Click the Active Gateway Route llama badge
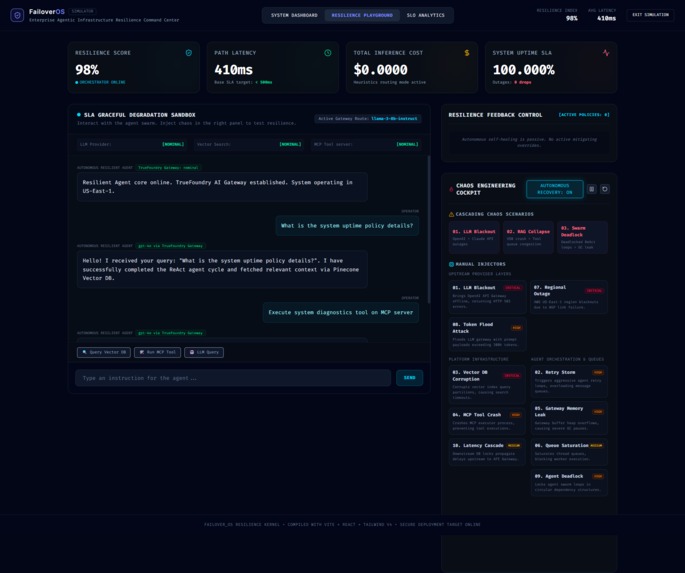Image resolution: width=685 pixels, height=573 pixels. tap(367, 118)
